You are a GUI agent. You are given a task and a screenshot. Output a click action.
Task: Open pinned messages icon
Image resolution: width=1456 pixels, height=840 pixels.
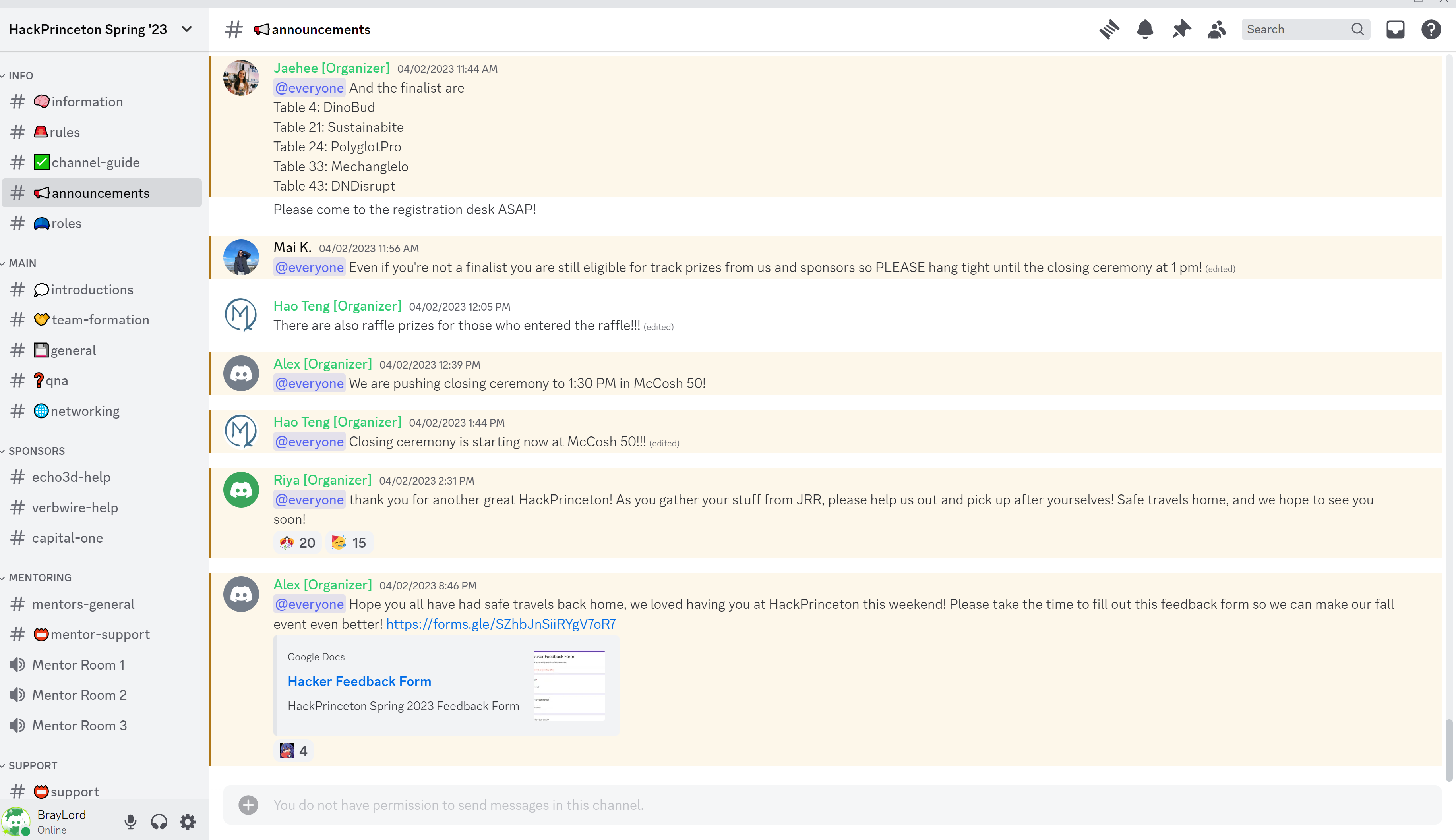point(1181,29)
